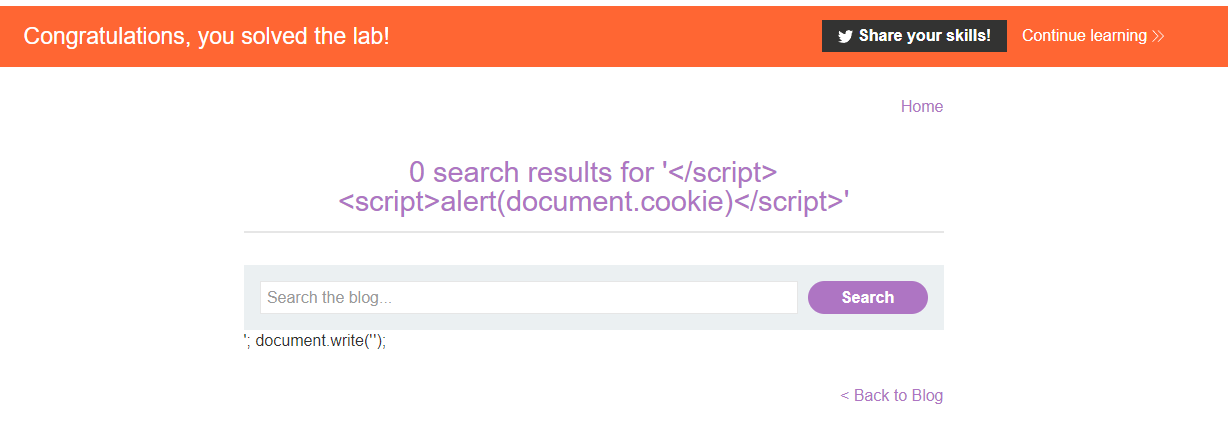Image resolution: width=1228 pixels, height=448 pixels.
Task: Open the Continue learning link
Action: (x=1093, y=36)
